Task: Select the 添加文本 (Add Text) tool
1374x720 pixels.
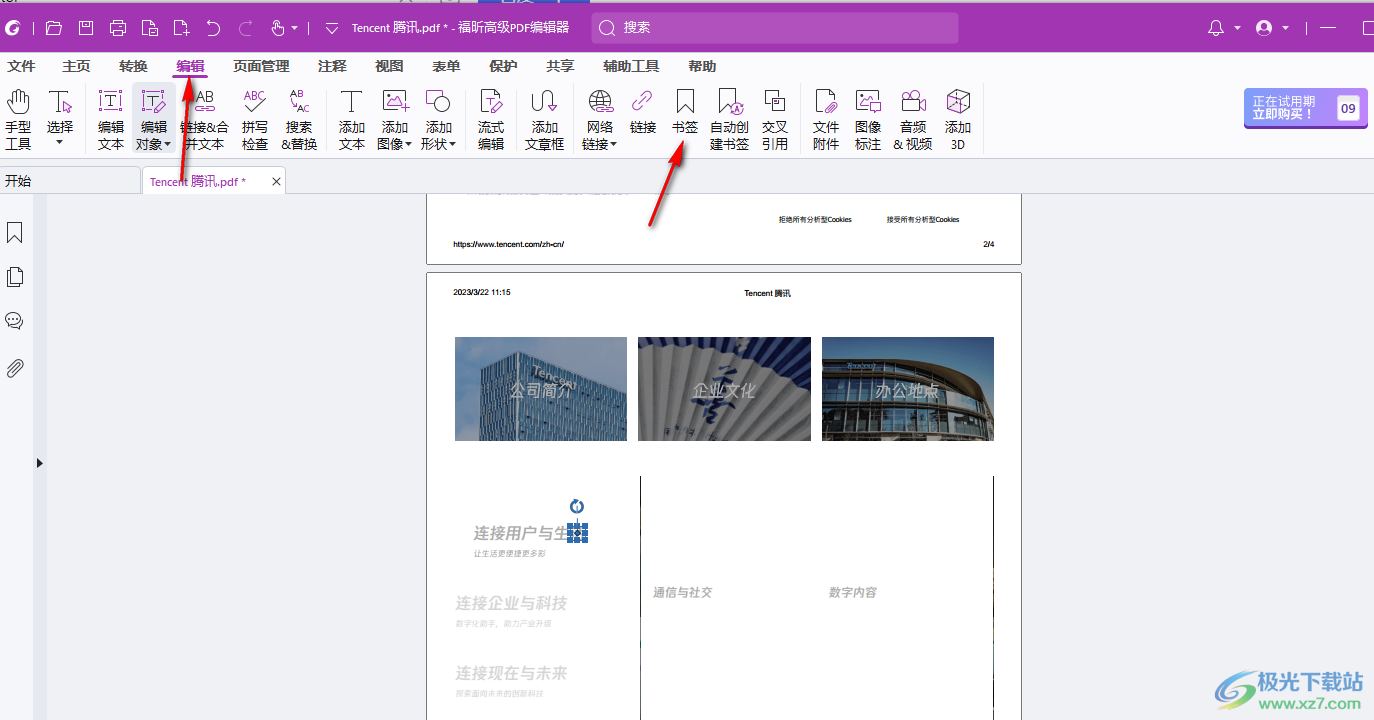Action: pos(351,118)
